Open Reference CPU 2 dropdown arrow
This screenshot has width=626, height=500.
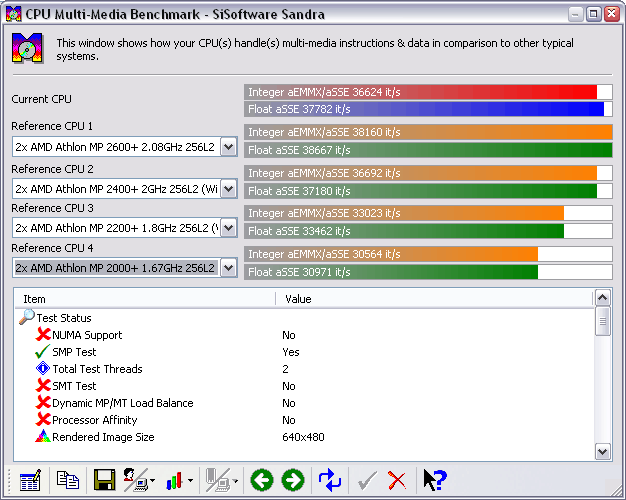[x=229, y=188]
